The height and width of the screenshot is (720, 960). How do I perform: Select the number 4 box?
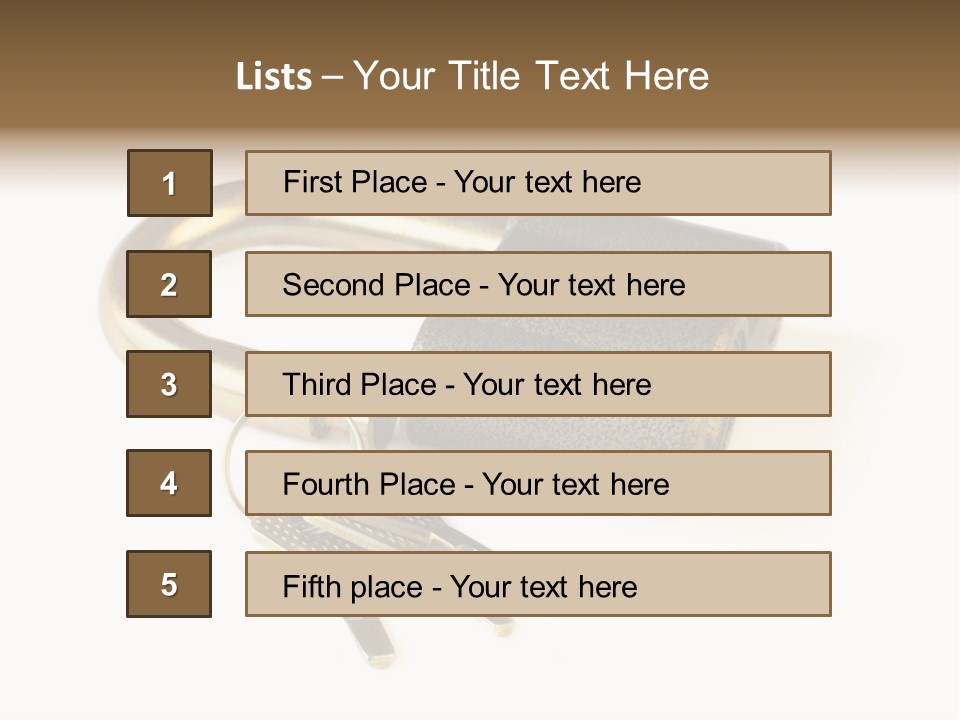pos(169,483)
